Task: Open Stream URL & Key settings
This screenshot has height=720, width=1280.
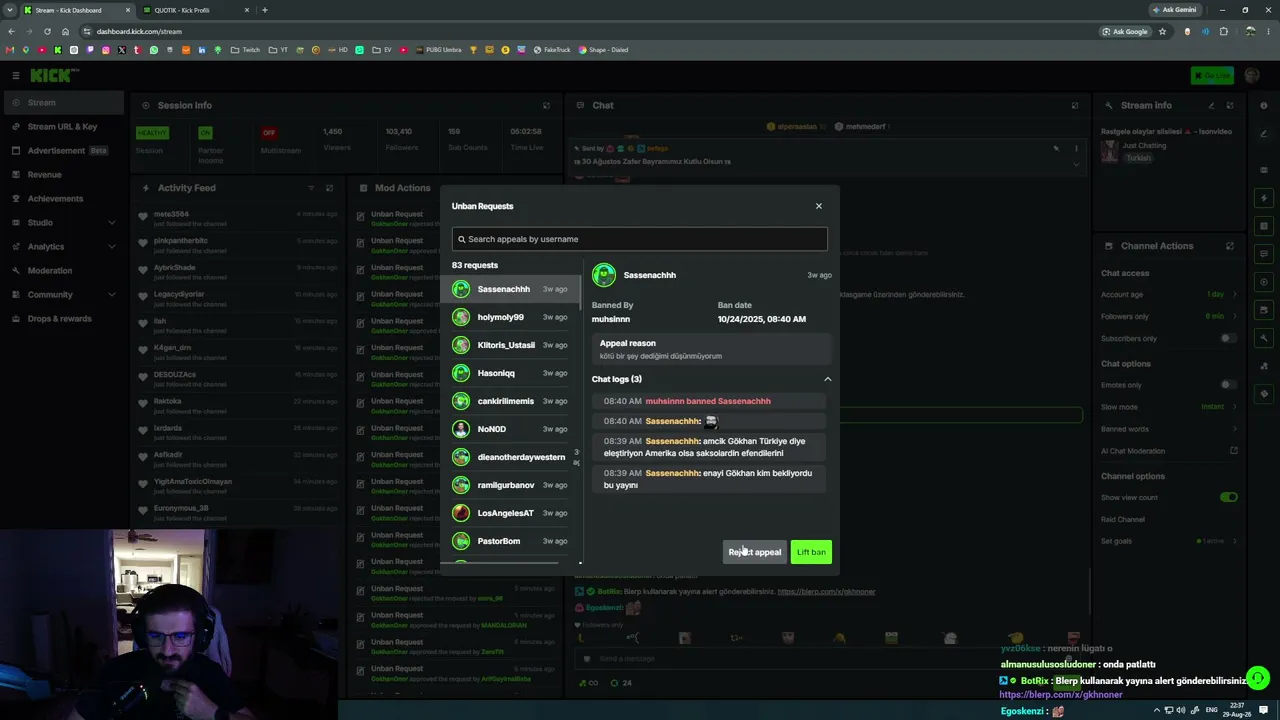Action: coord(62,127)
